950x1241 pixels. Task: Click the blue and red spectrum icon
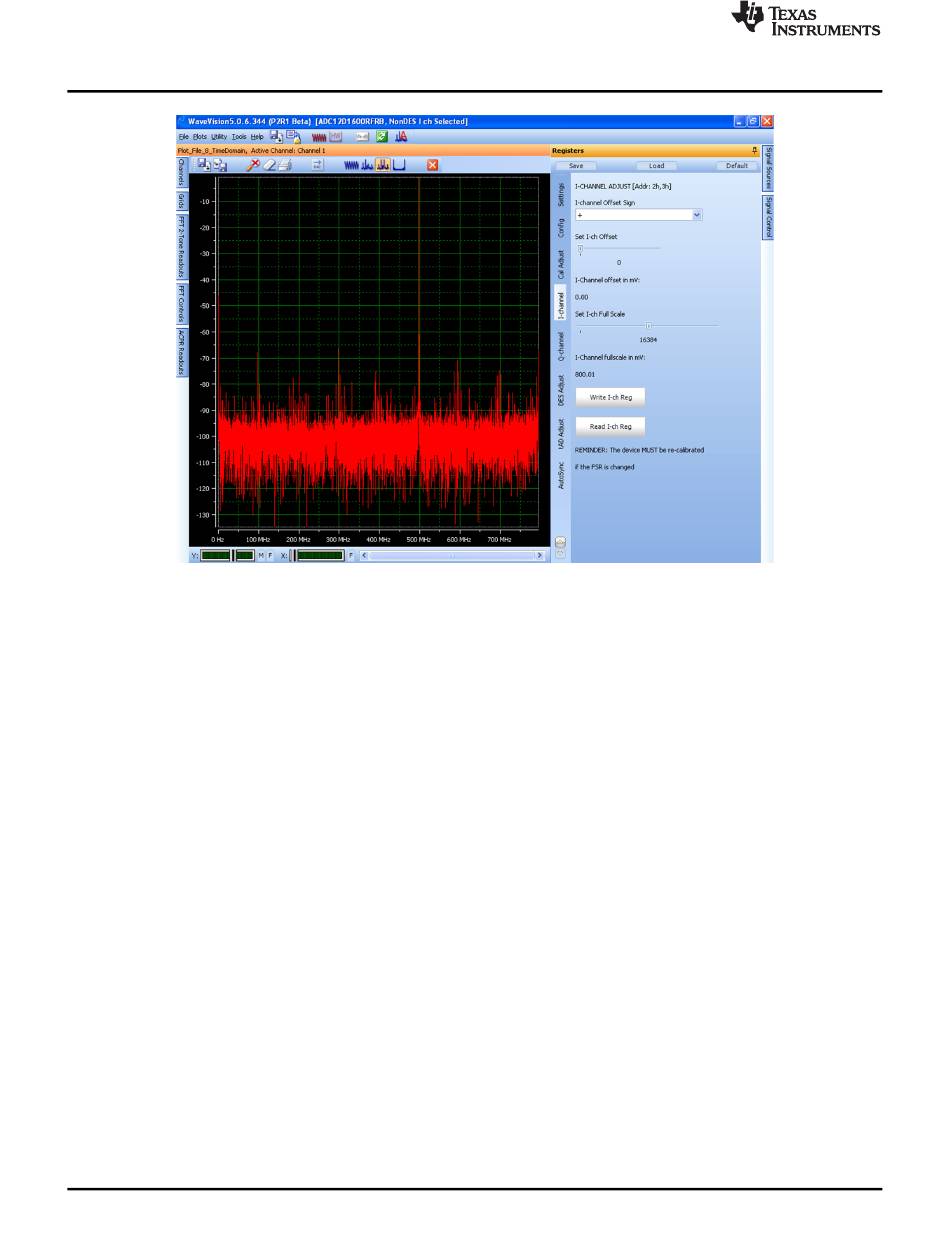(x=401, y=137)
